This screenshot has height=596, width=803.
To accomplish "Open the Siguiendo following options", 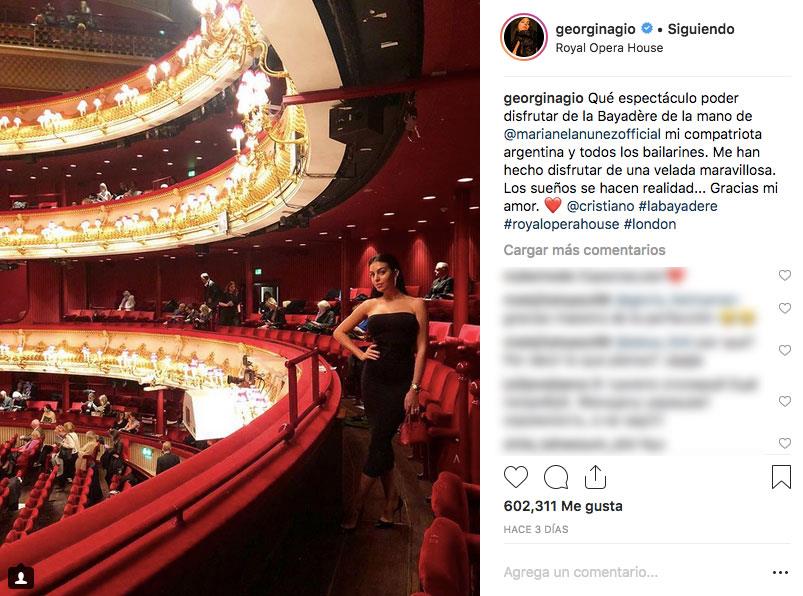I will 701,29.
